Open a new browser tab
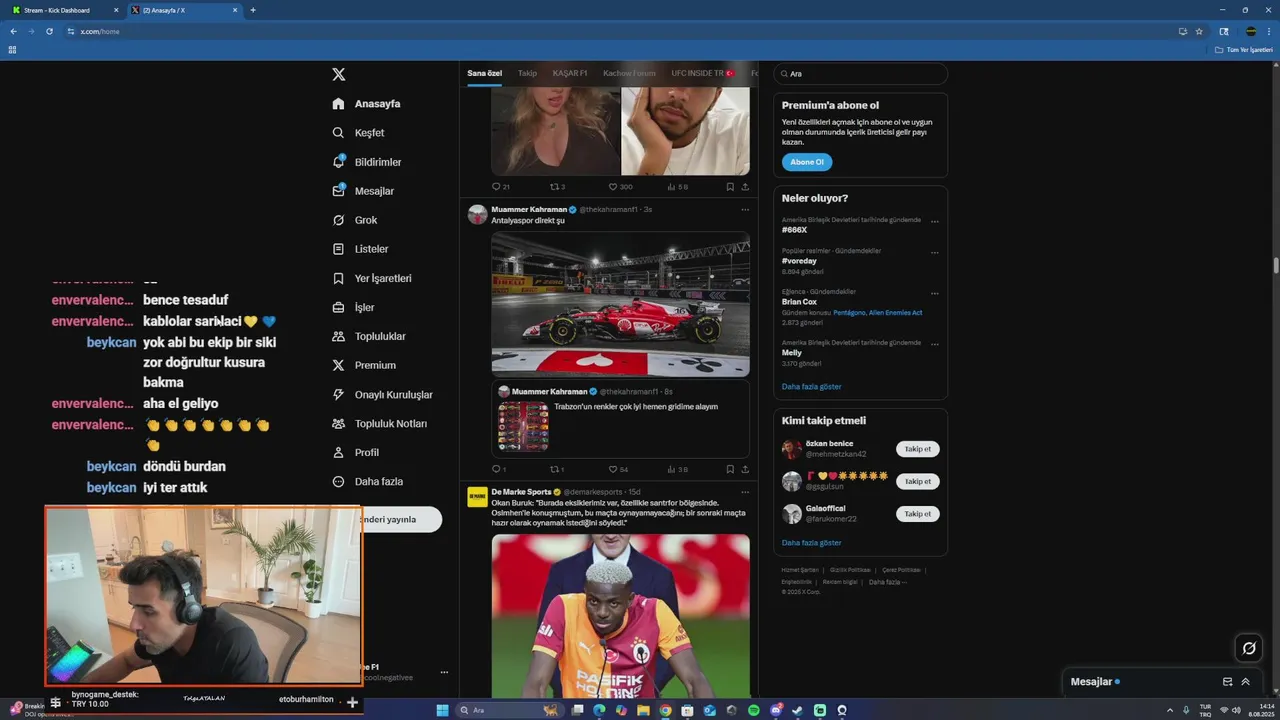The height and width of the screenshot is (720, 1280). 253,10
